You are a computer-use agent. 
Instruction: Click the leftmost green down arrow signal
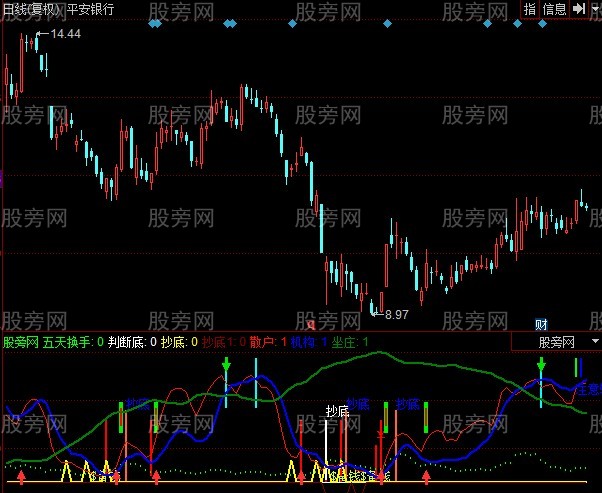227,364
